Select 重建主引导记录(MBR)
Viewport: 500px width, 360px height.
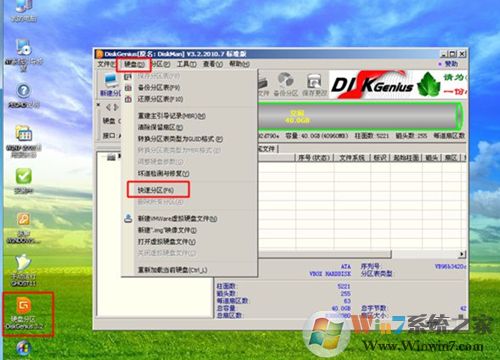[172, 116]
